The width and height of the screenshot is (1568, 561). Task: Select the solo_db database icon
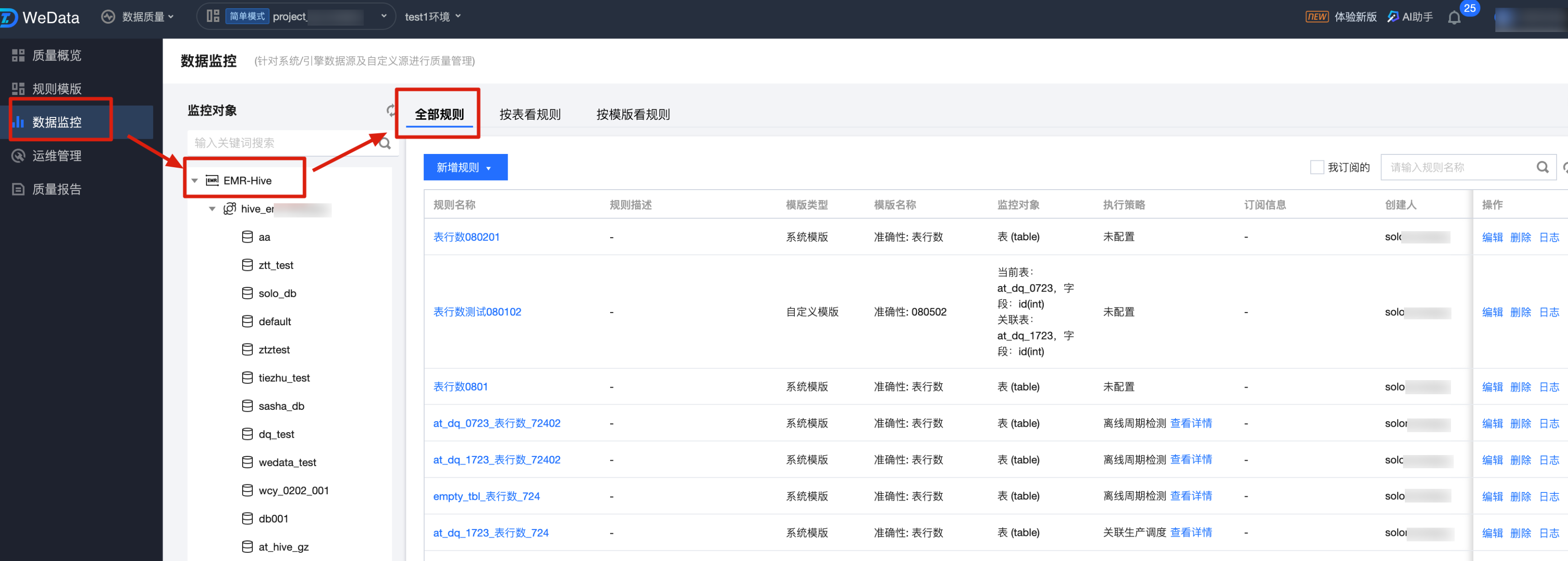[x=247, y=293]
